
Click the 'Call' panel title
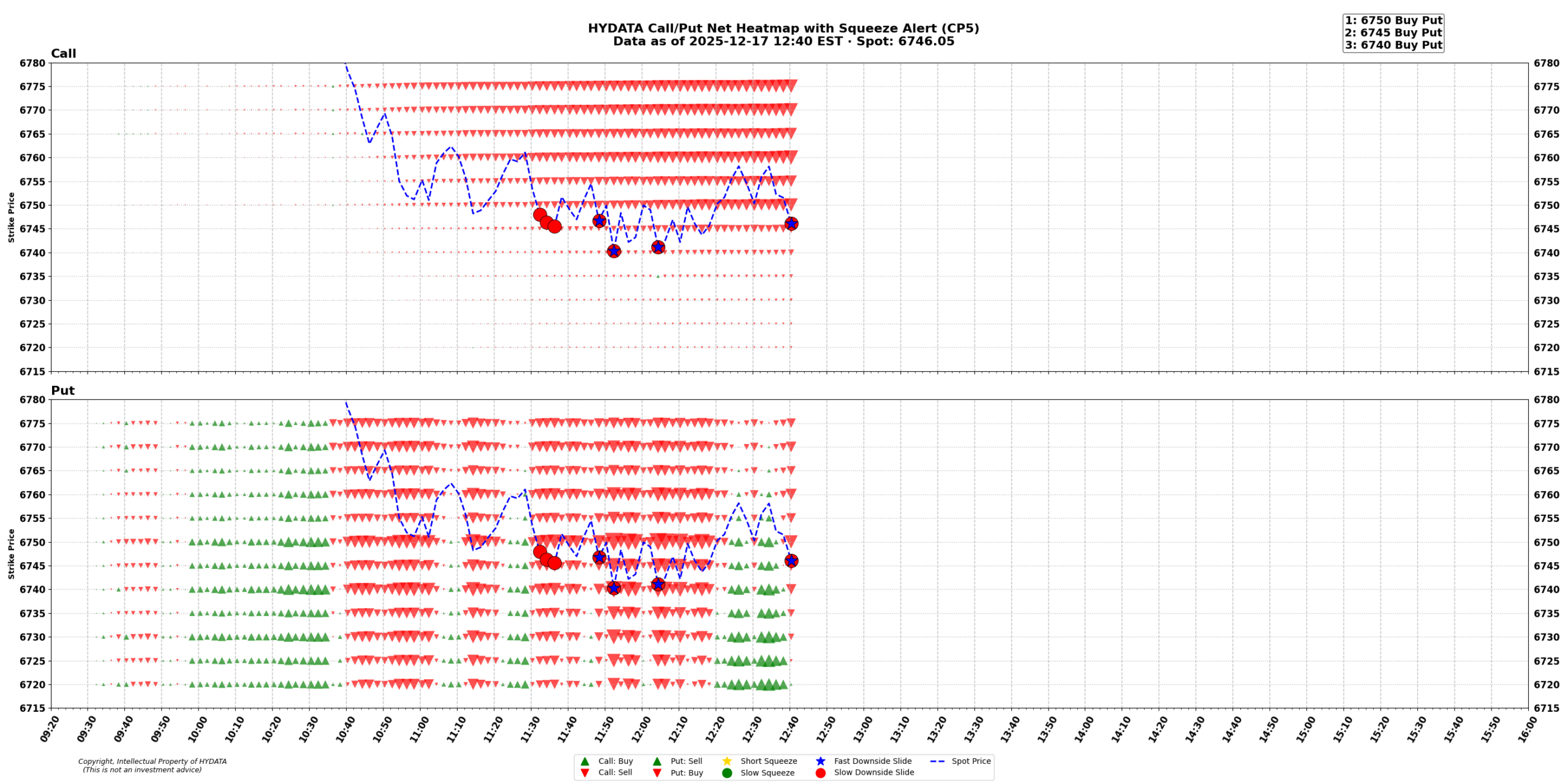point(63,53)
